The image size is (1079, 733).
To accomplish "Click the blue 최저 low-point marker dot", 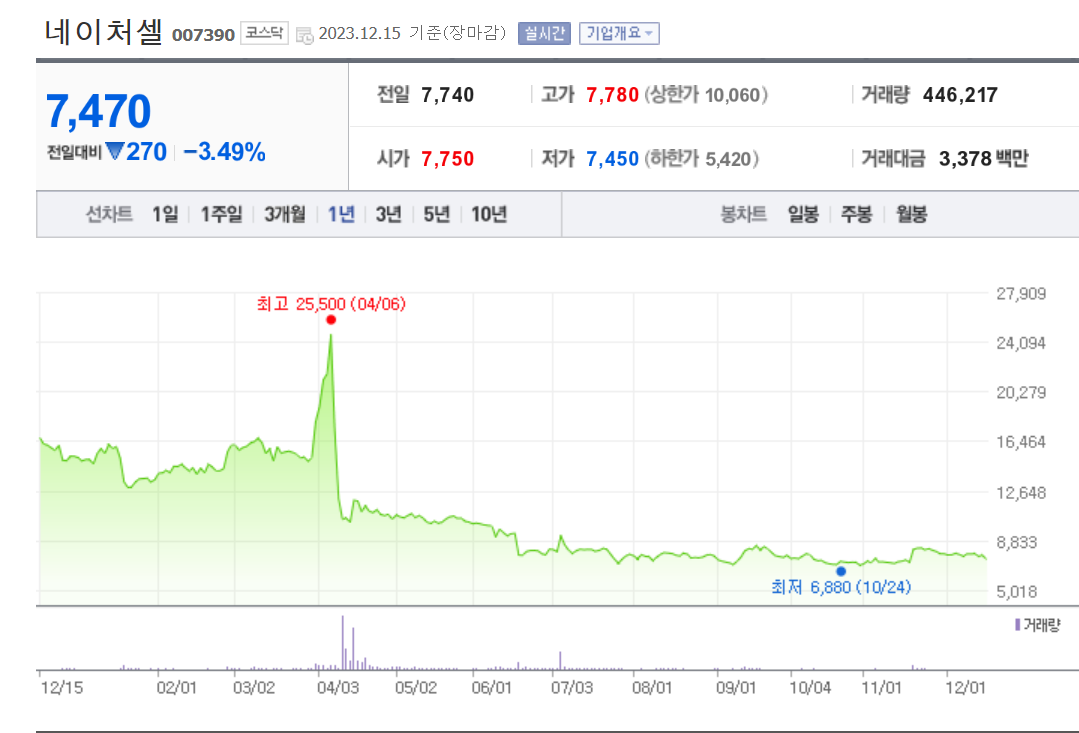I will click(x=841, y=571).
